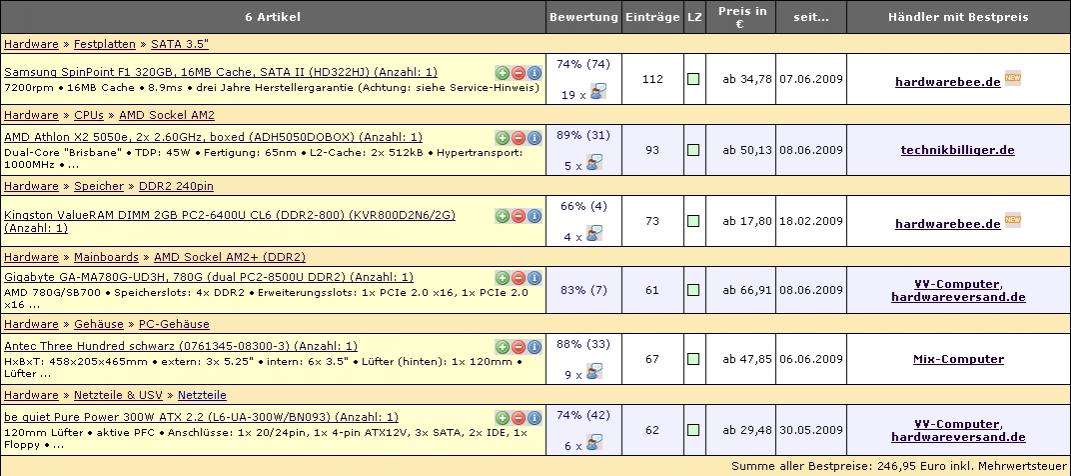This screenshot has width=1071, height=476.
Task: Click blue info icon for Gigabyte GA-MA780G-UD3H
Action: click(534, 277)
